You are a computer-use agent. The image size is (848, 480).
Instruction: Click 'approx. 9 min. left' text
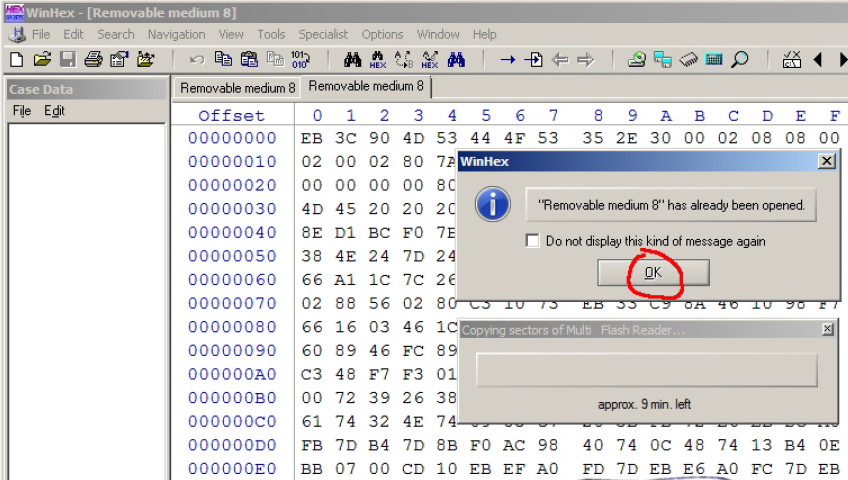644,404
